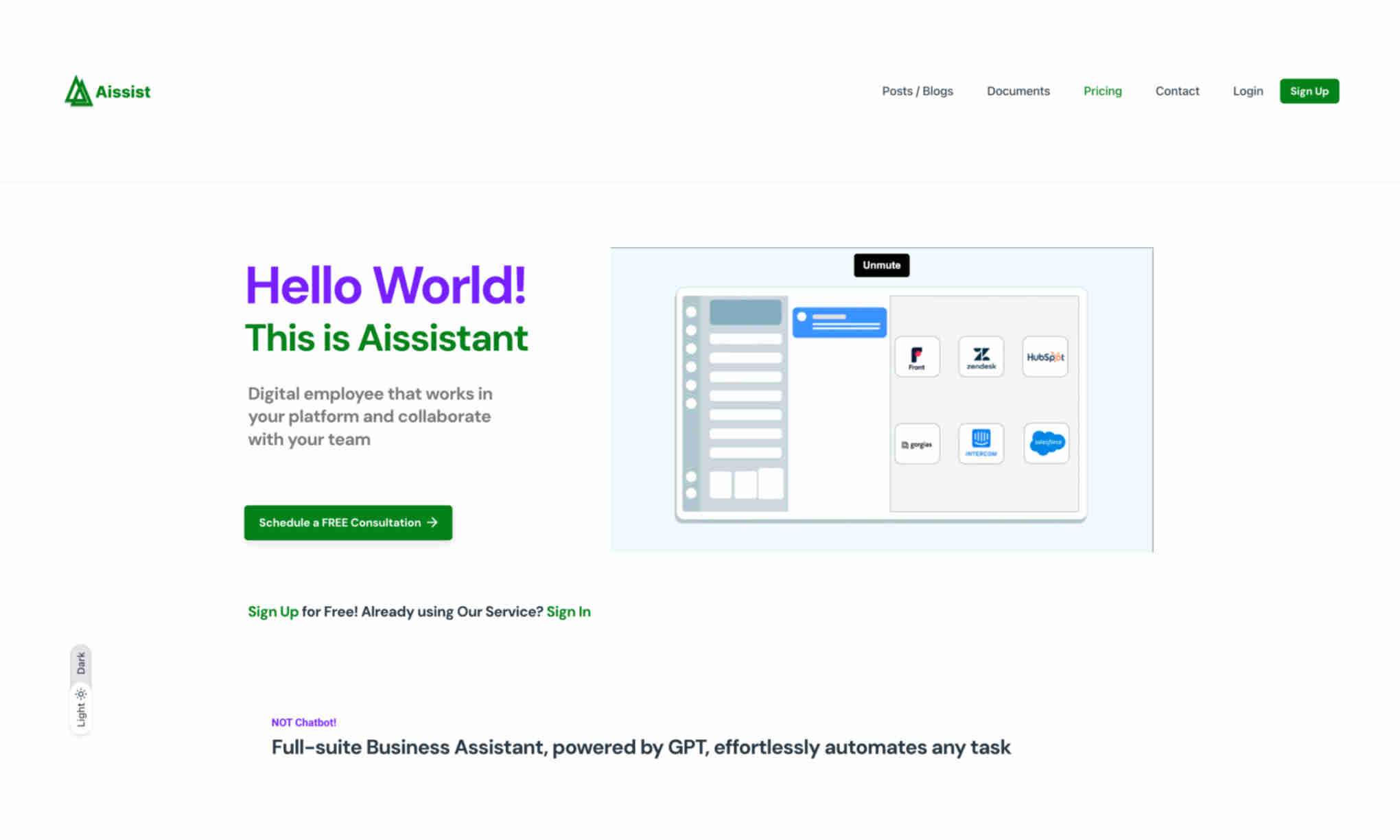Click the Zendesk integration icon

point(981,357)
